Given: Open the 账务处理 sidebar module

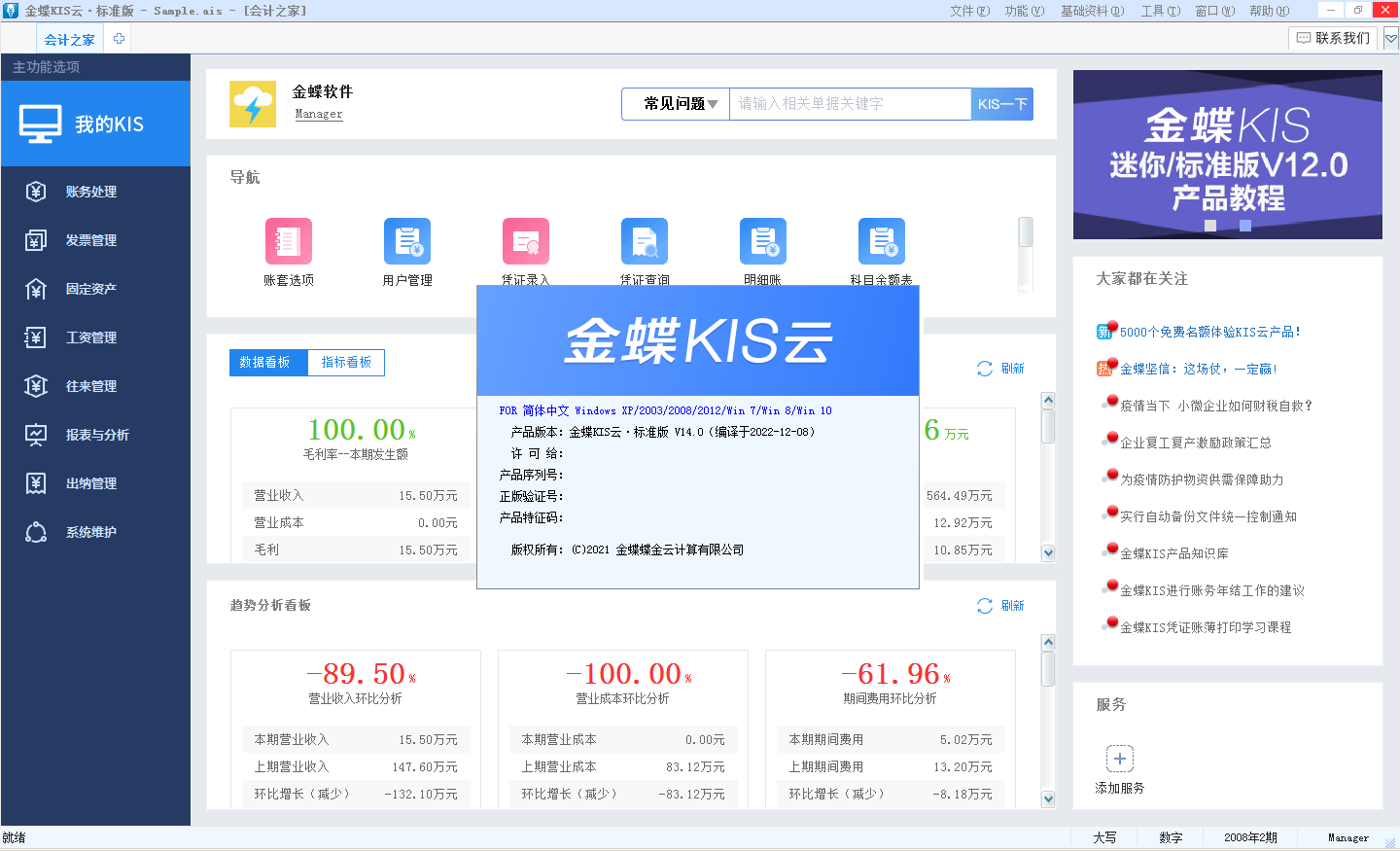Looking at the screenshot, I should (x=94, y=192).
